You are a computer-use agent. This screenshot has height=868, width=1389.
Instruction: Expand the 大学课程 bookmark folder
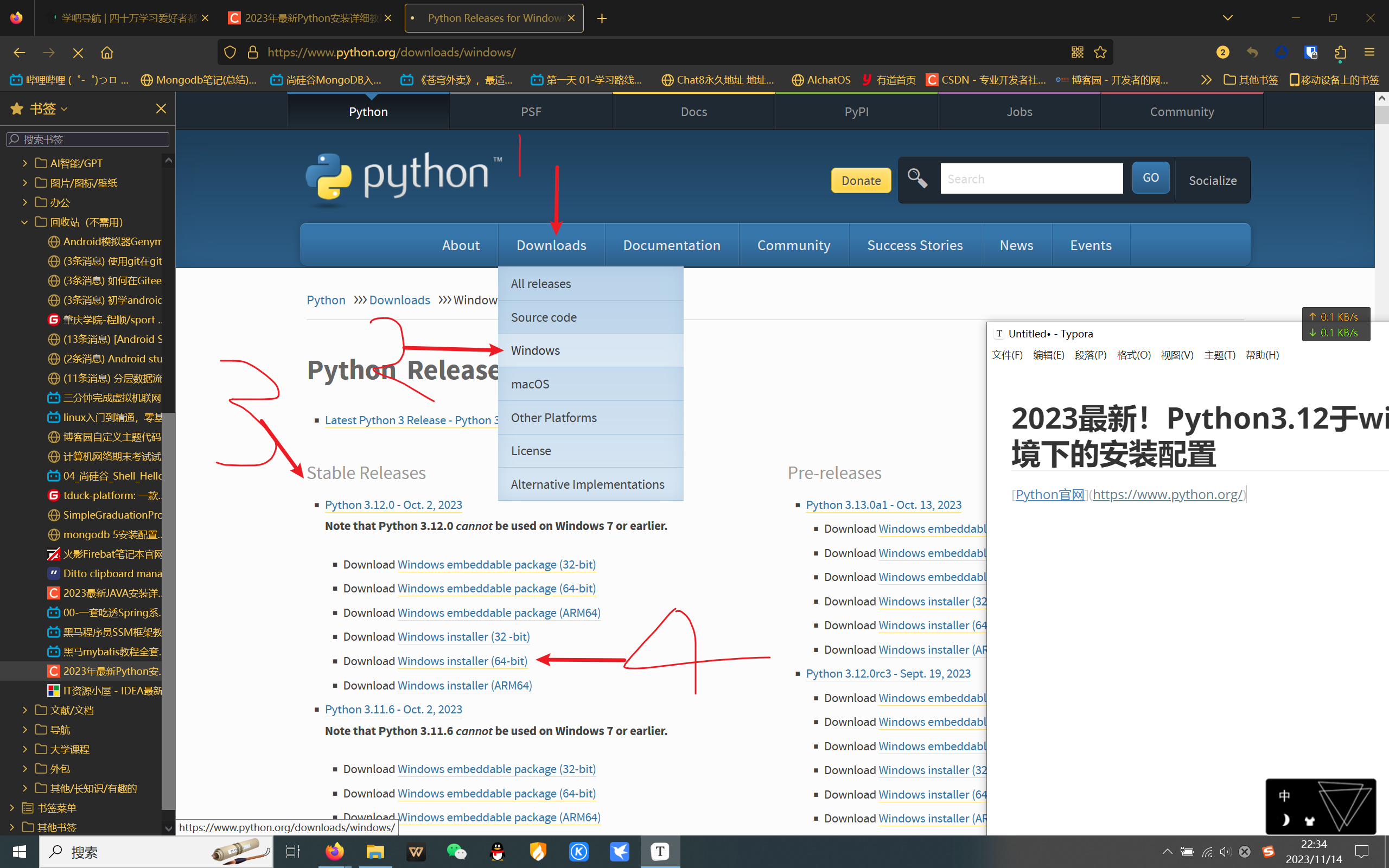[24, 749]
